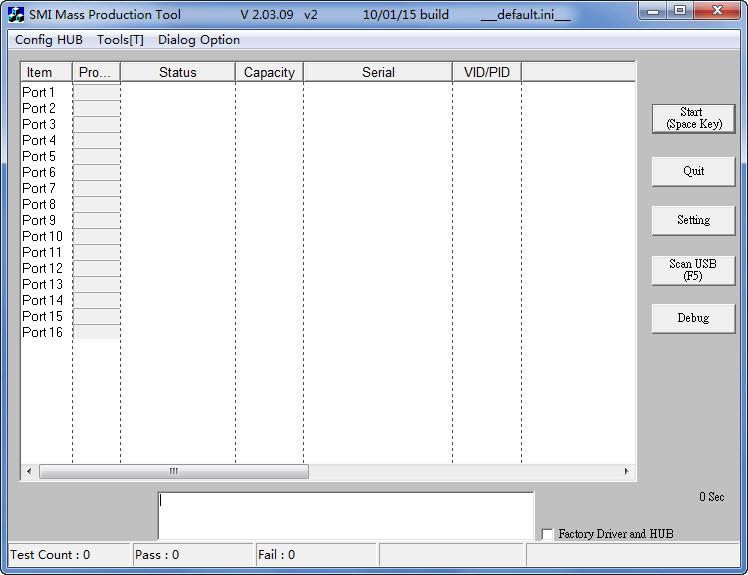Image resolution: width=748 pixels, height=575 pixels.
Task: Click the VID/PID column header
Action: click(x=487, y=72)
